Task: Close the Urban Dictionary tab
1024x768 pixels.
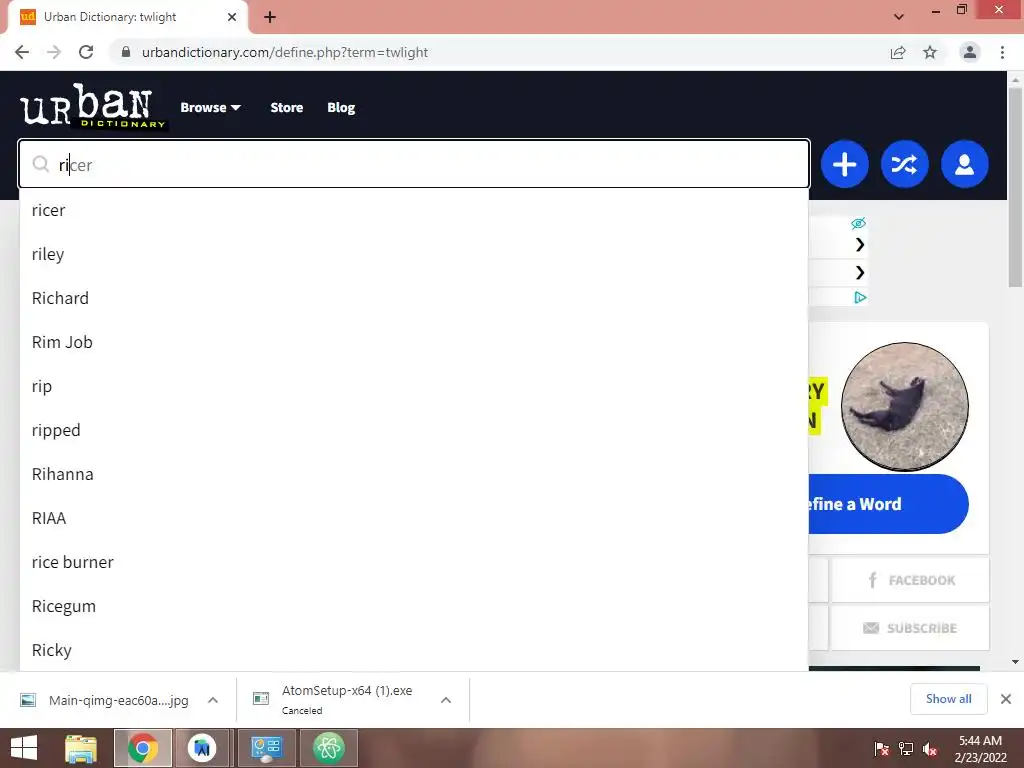Action: (232, 17)
